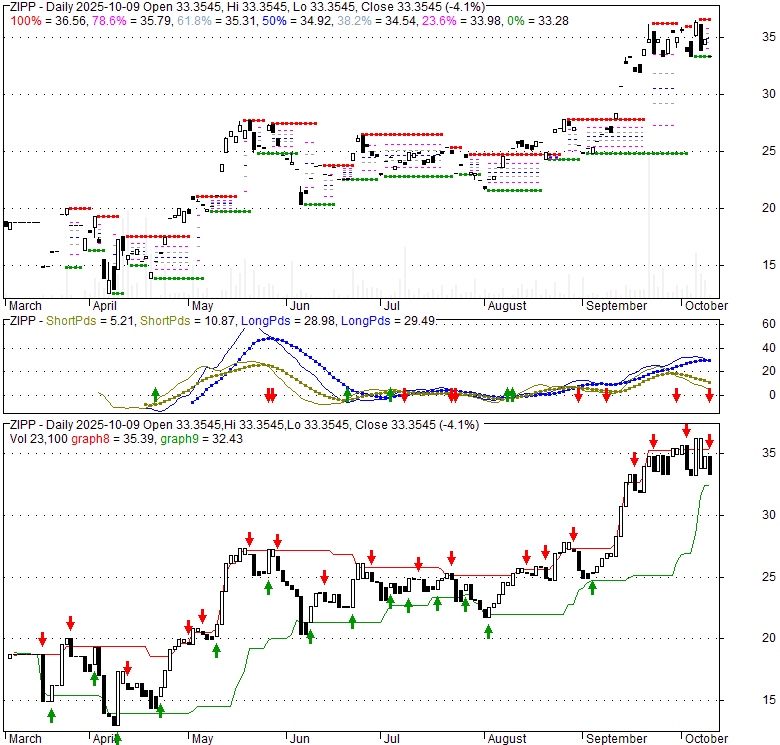Click the gray '61.8% = 35.31' label
780x745 pixels.
pos(216,21)
